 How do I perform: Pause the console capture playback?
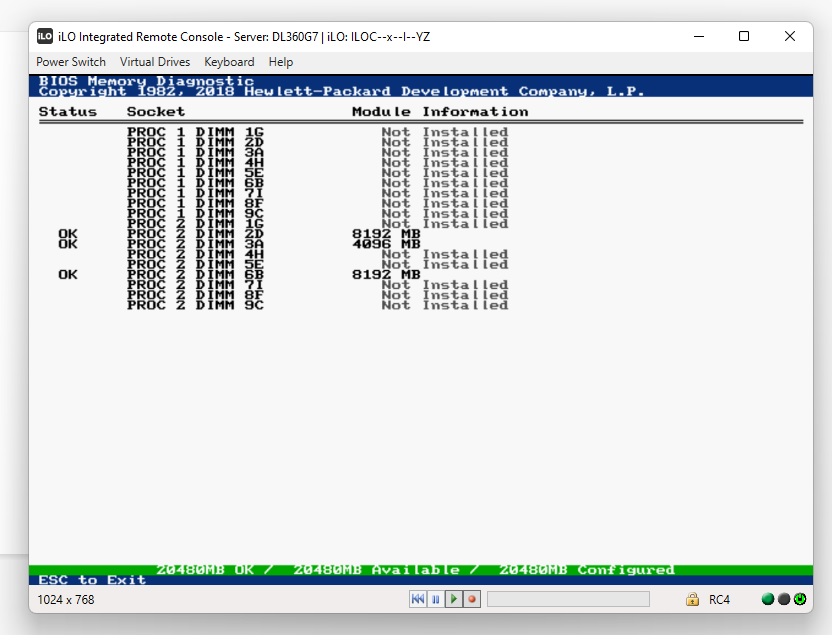tap(436, 599)
